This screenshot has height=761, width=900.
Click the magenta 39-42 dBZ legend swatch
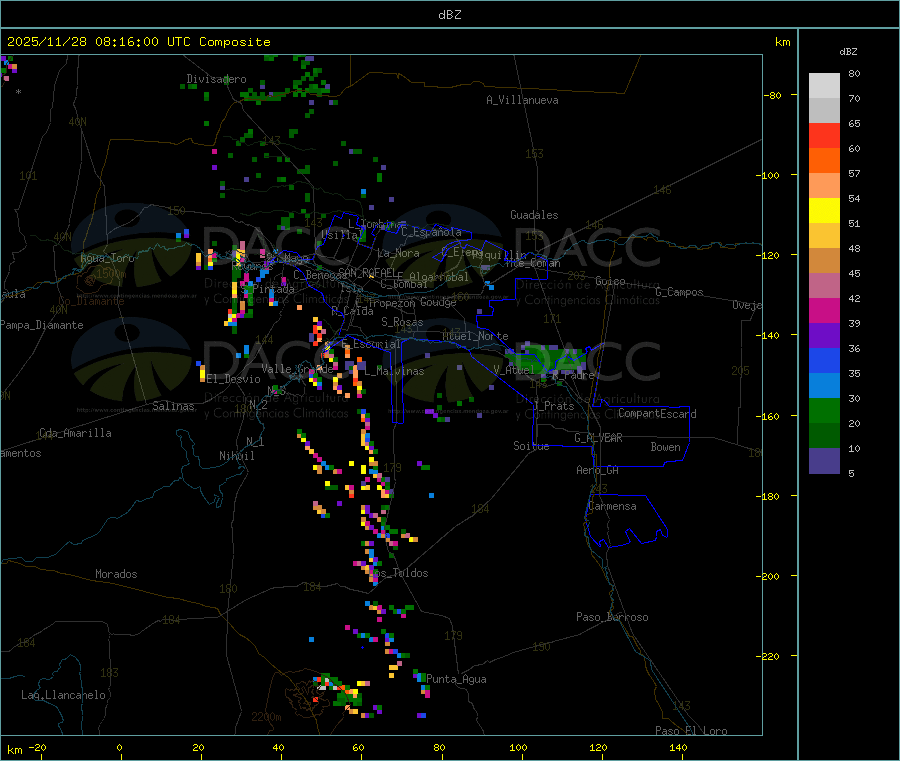824,310
